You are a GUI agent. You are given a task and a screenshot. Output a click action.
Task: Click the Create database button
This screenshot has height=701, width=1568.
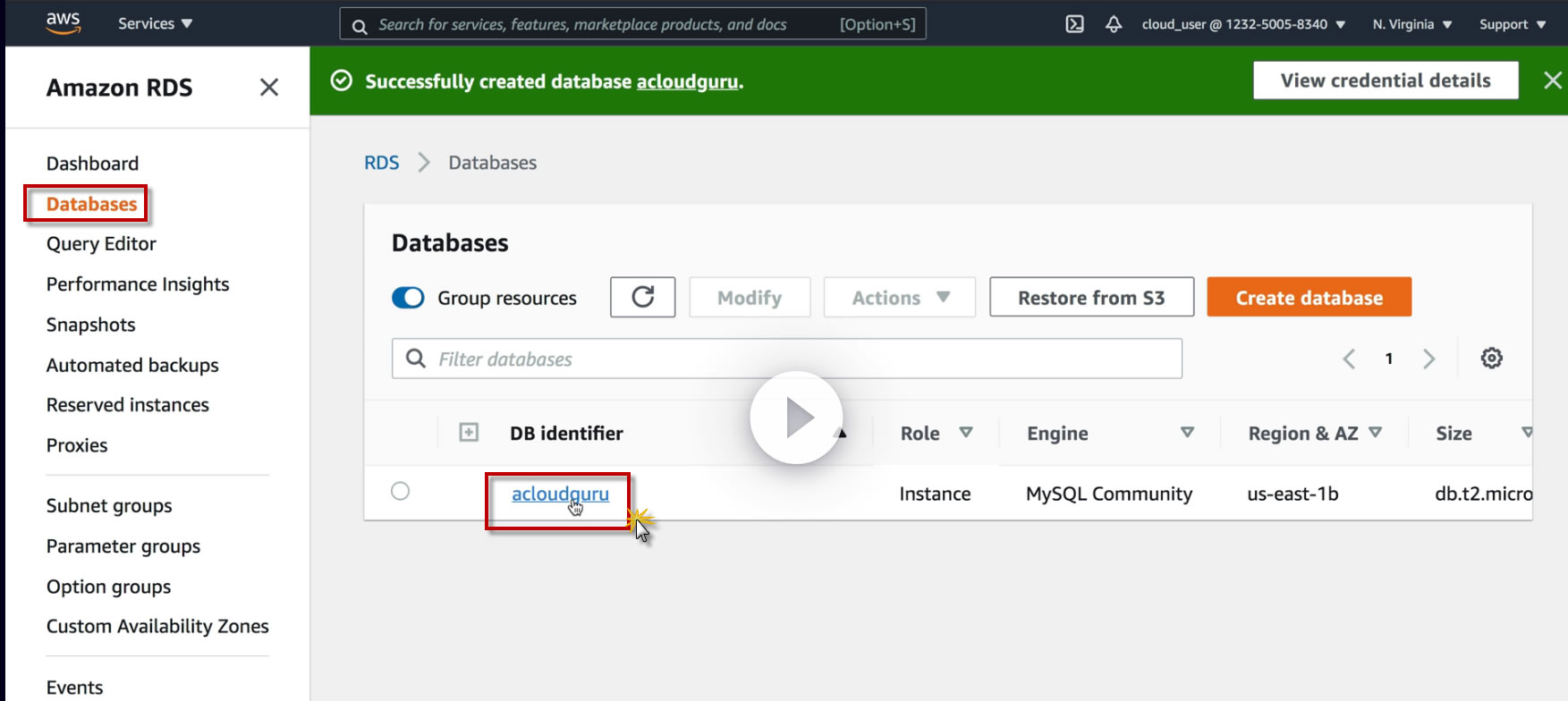[1309, 298]
